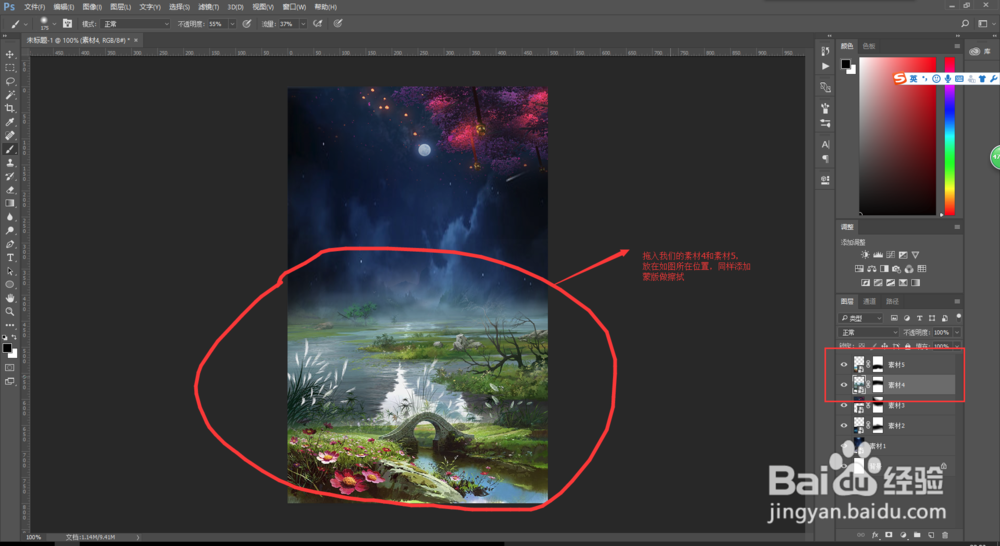Delete layer with the trash icon
Image resolution: width=1000 pixels, height=546 pixels.
pos(945,535)
